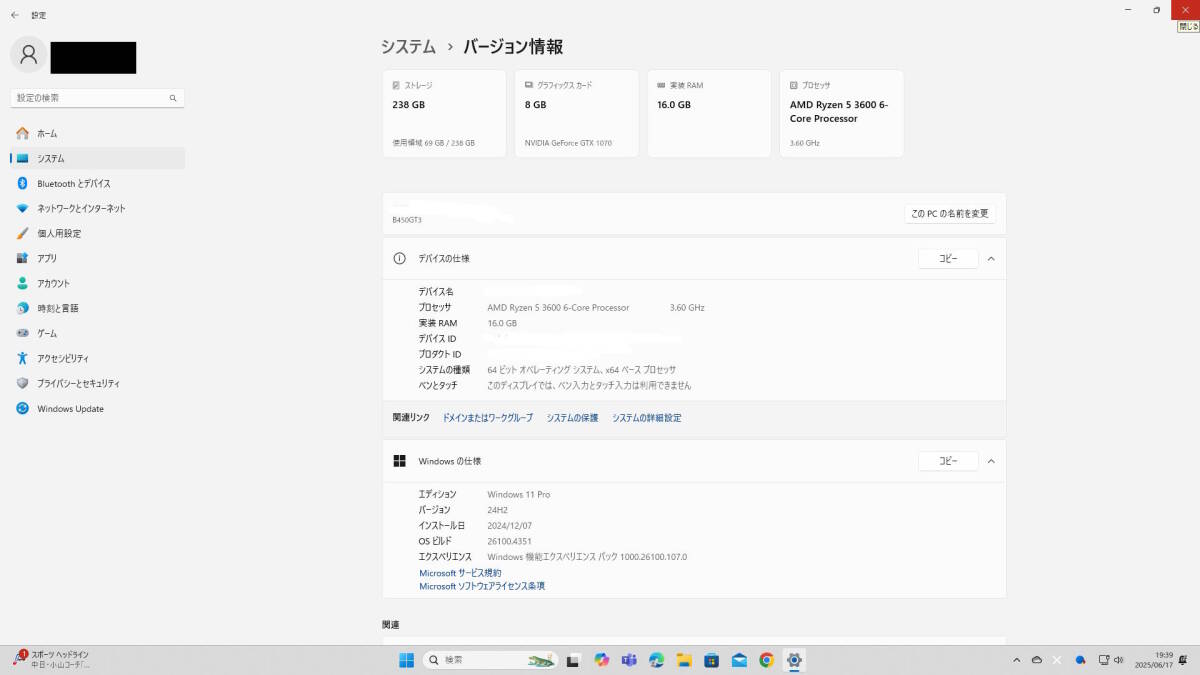
Task: Click the install date 2024/12/07
Action: tap(509, 525)
